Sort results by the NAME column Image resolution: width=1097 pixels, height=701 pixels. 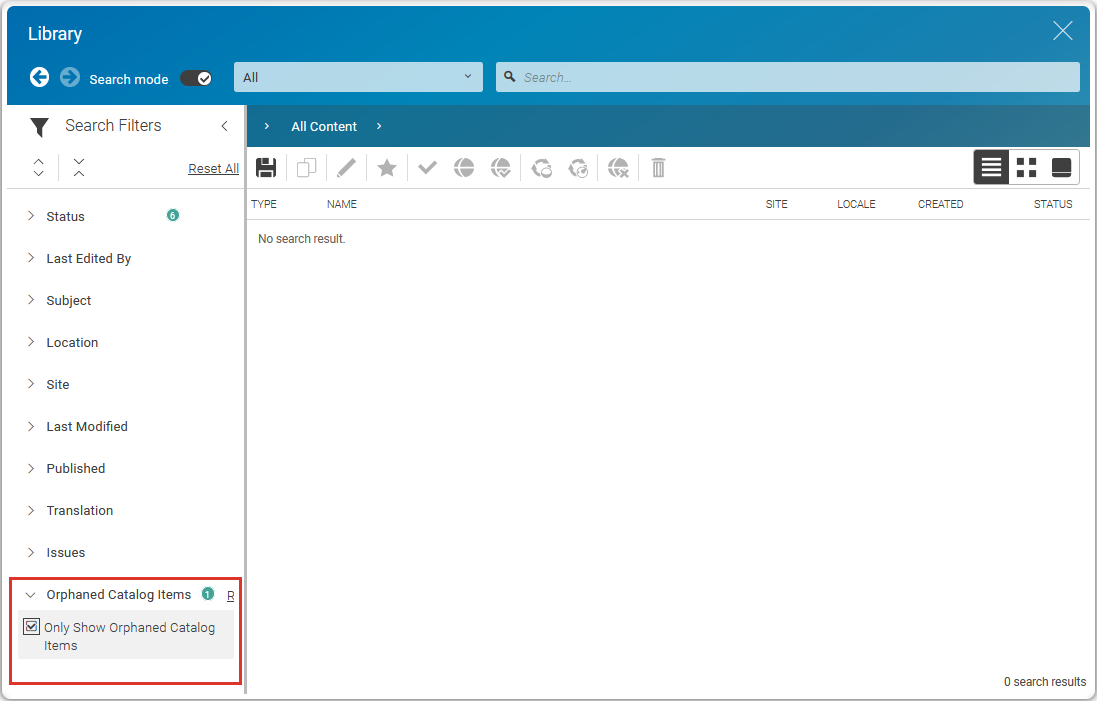pos(342,204)
